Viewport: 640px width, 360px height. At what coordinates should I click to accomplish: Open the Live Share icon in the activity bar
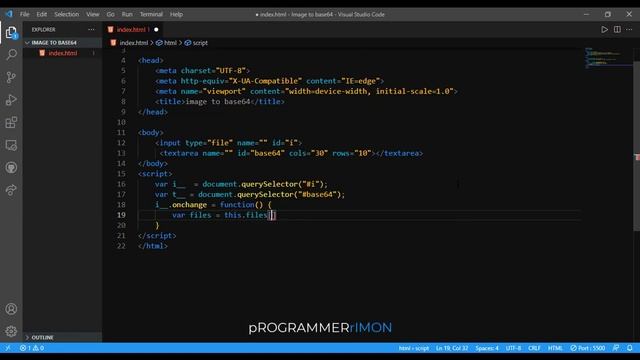(11, 190)
